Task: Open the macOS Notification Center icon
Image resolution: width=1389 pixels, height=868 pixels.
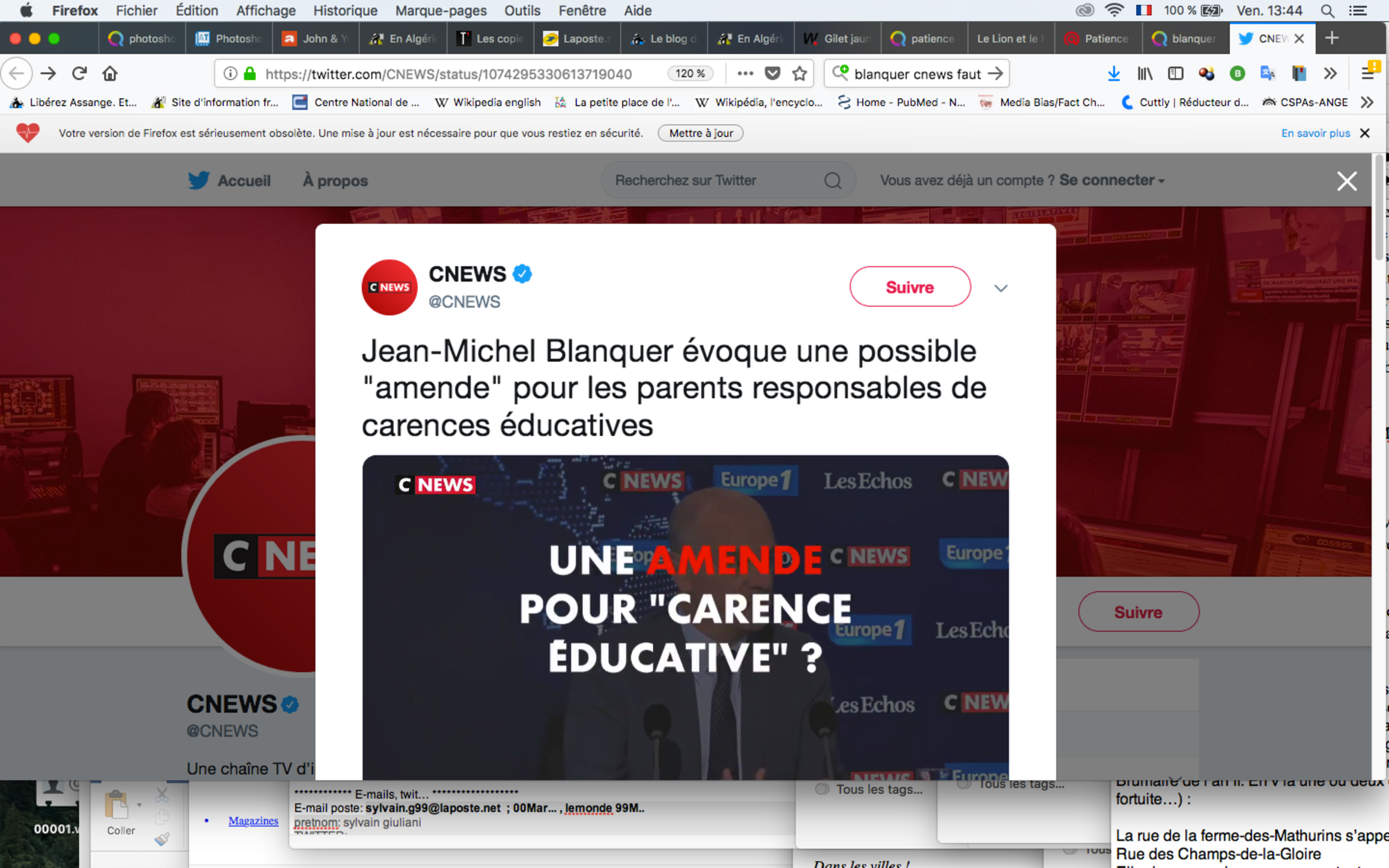Action: (x=1357, y=10)
